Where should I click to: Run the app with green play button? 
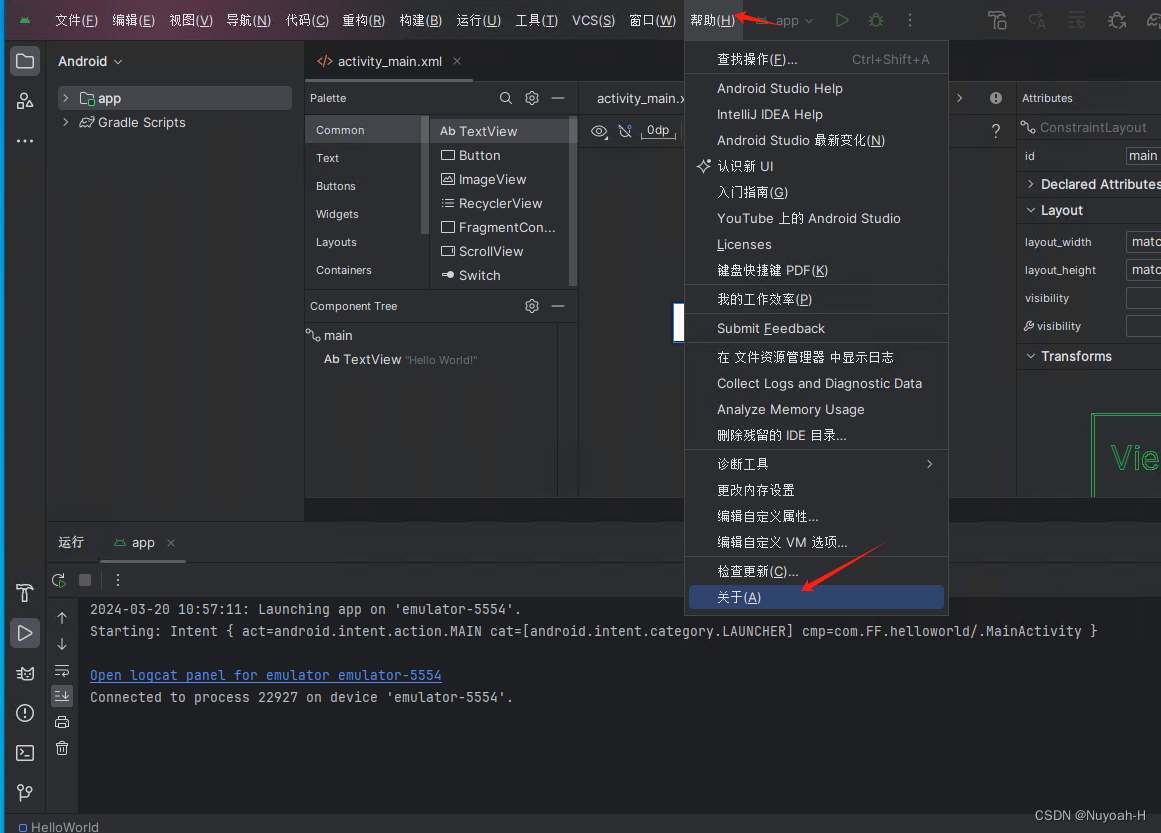(842, 20)
